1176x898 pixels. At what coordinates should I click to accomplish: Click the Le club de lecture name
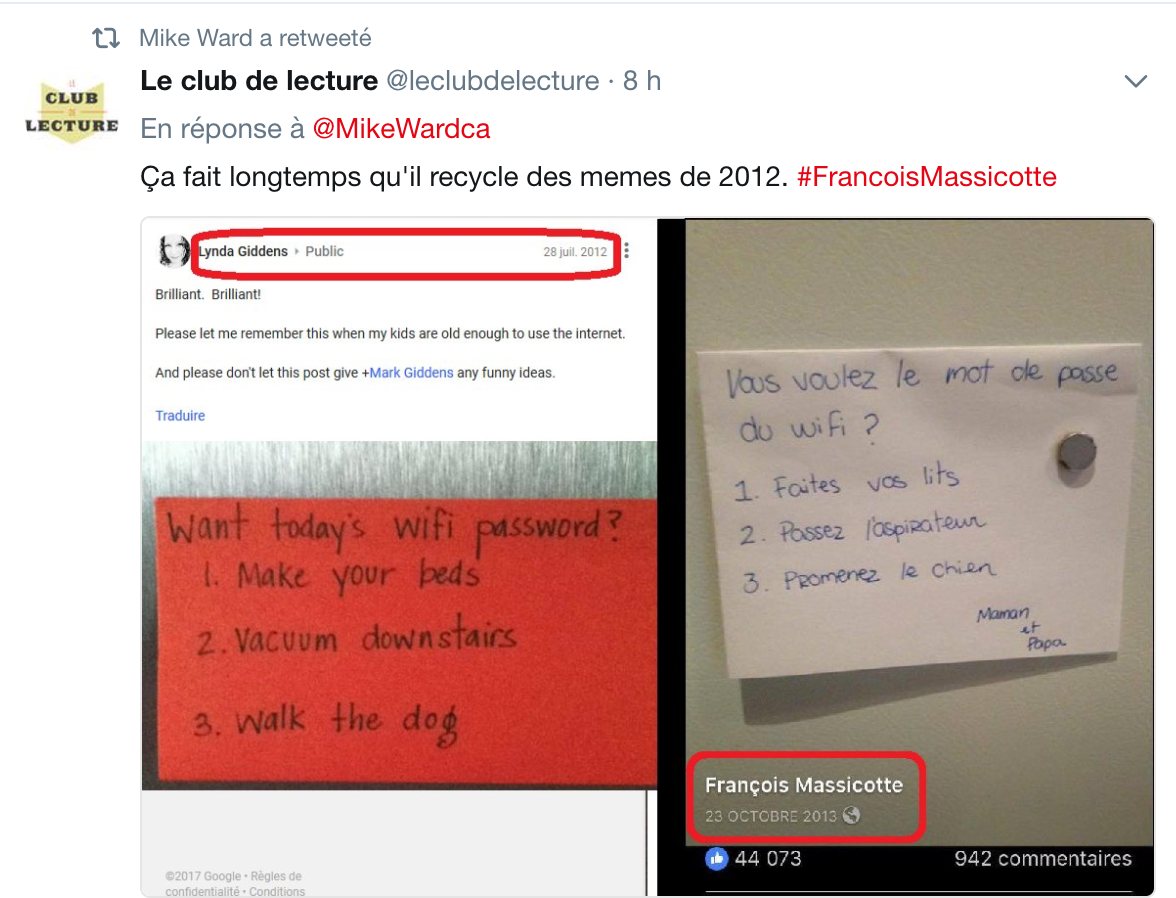click(x=259, y=80)
